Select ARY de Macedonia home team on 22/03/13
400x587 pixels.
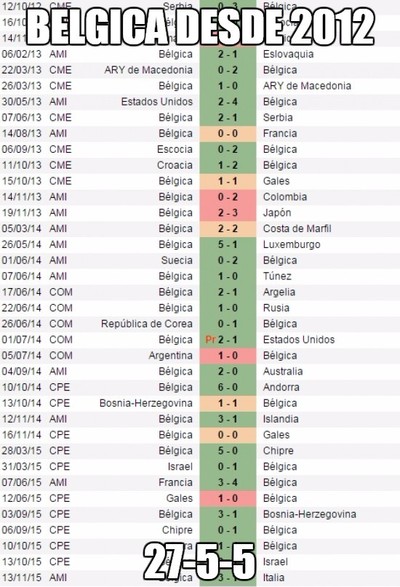[148, 70]
